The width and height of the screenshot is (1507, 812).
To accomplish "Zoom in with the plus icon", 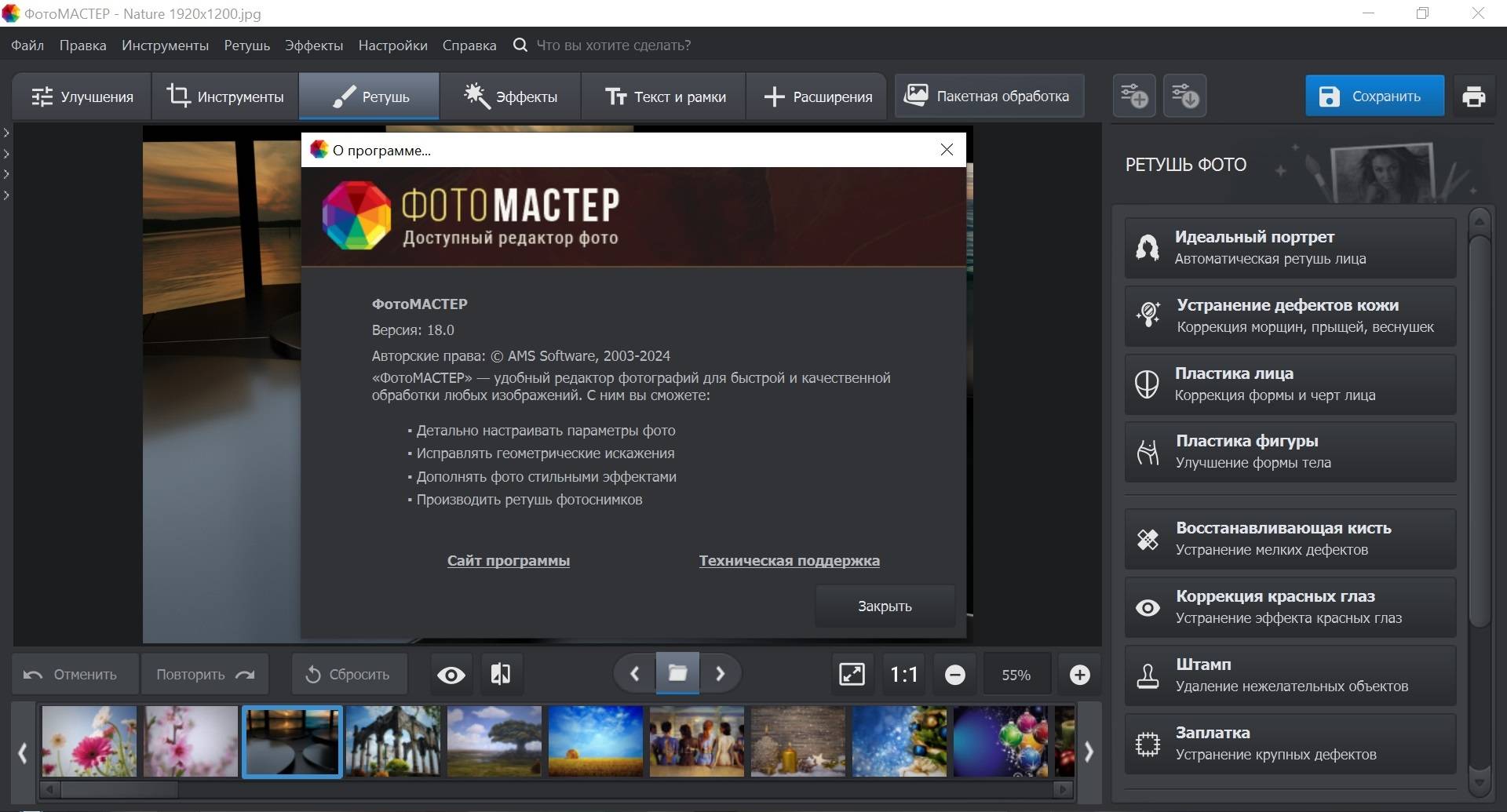I will point(1079,675).
